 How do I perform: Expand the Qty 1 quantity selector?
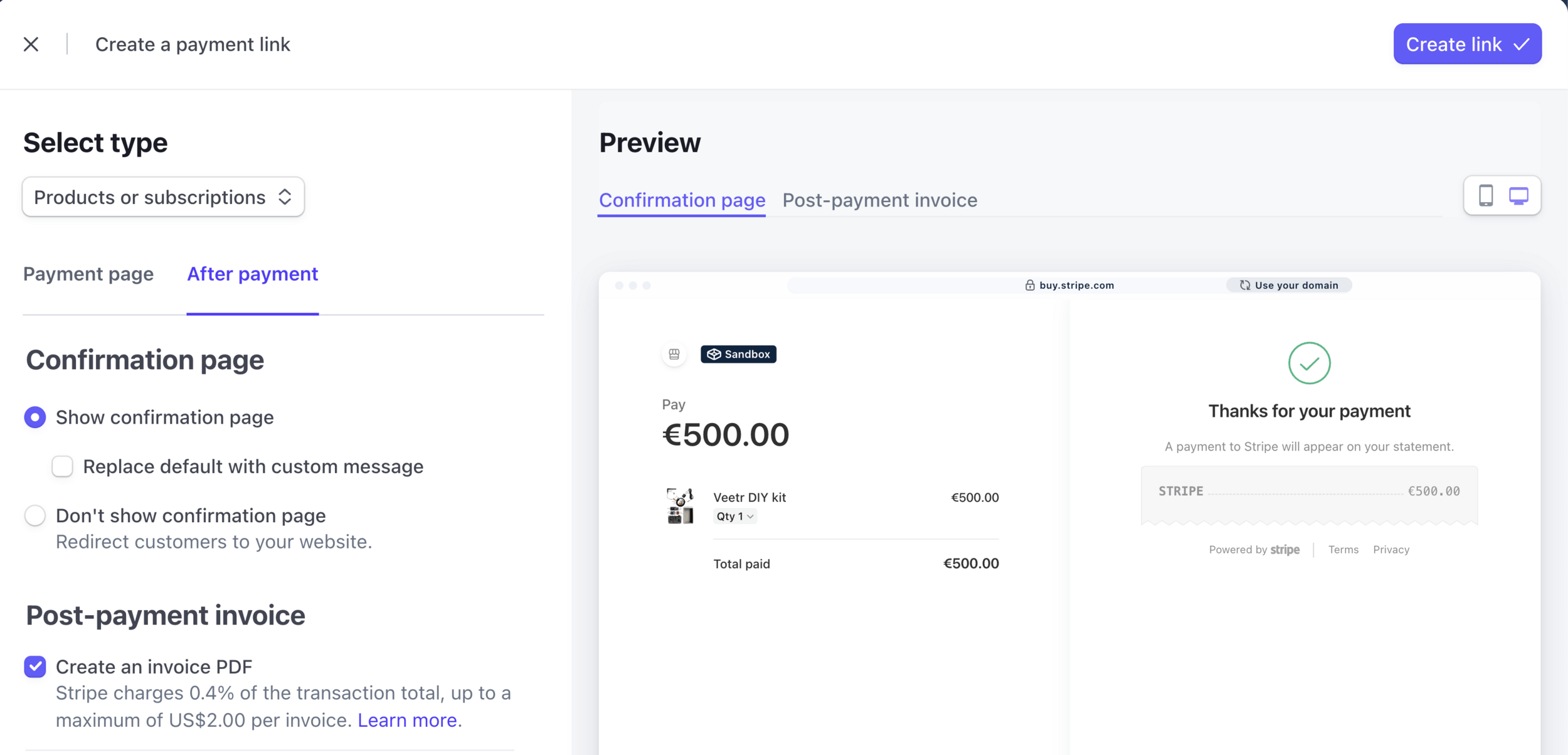point(734,516)
